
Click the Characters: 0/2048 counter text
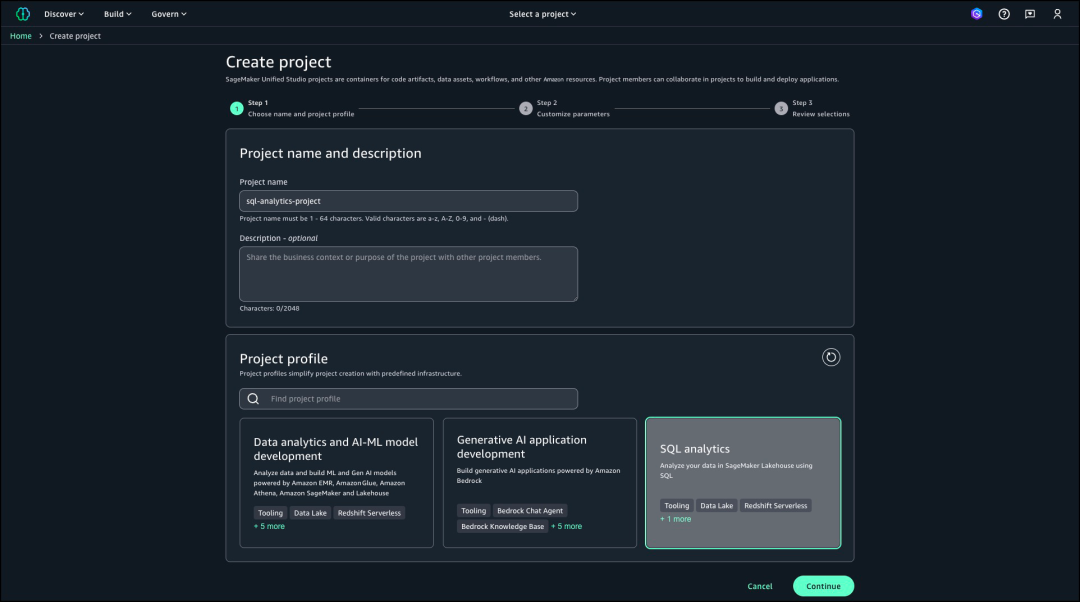pyautogui.click(x=269, y=309)
